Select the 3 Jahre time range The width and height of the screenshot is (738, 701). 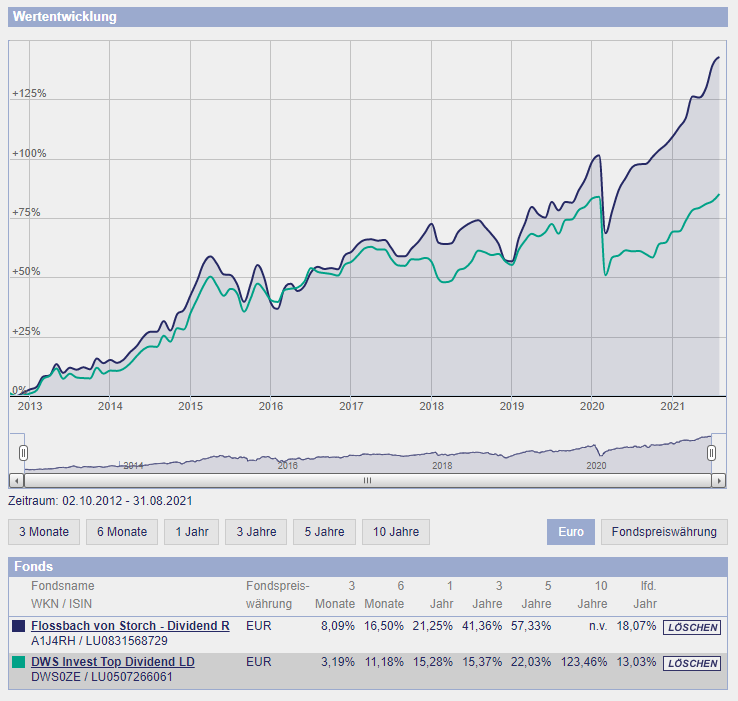point(256,532)
